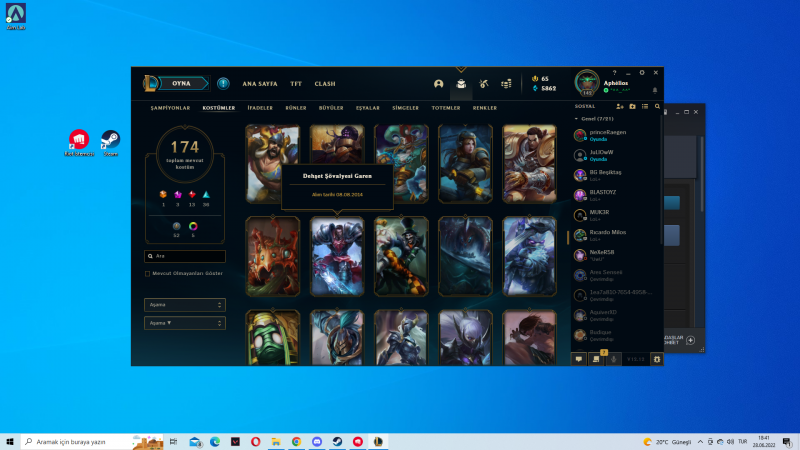Click the Aphelios summoner profile avatar
The height and width of the screenshot is (450, 800).
(x=587, y=83)
